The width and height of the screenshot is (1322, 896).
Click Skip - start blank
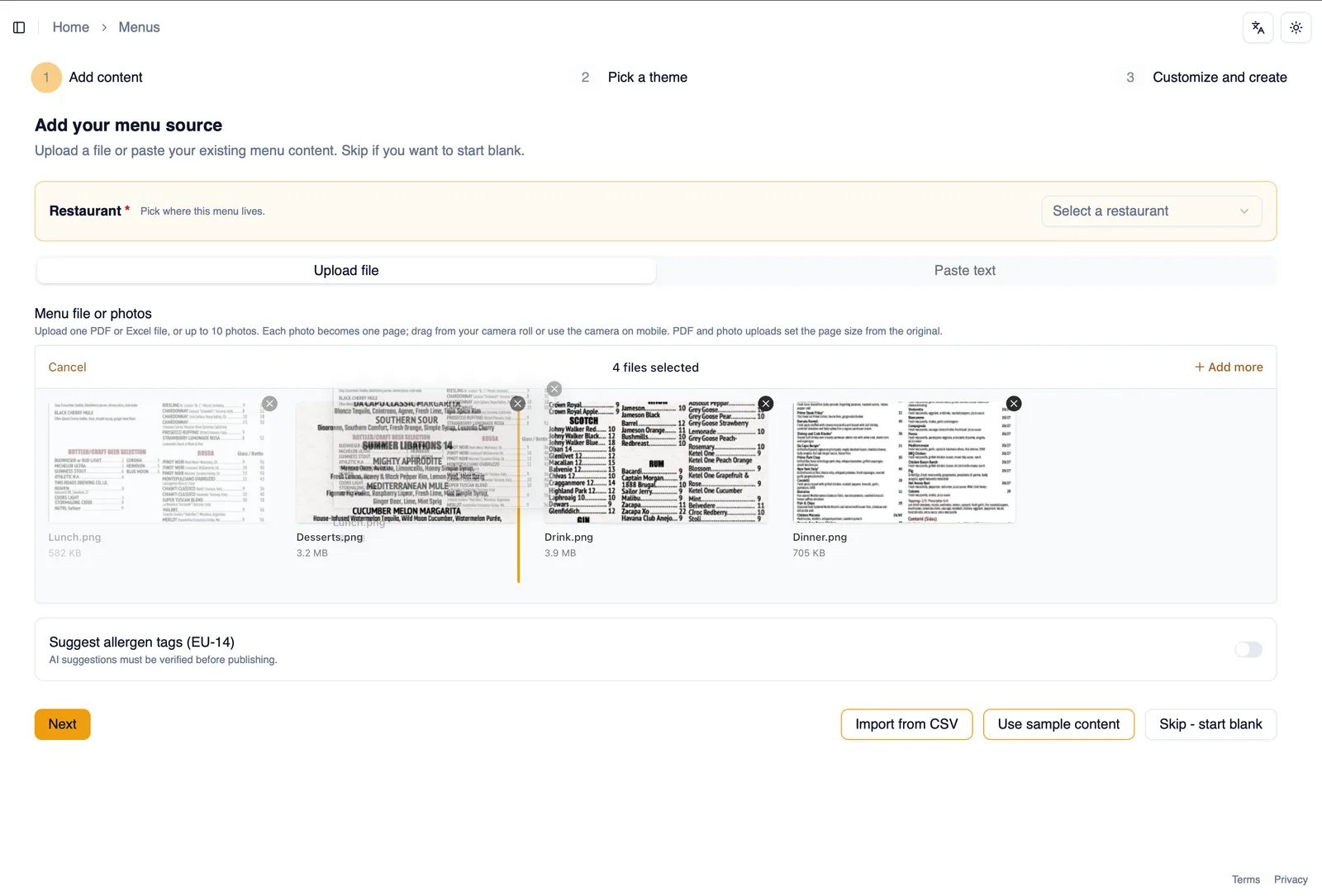tap(1210, 724)
